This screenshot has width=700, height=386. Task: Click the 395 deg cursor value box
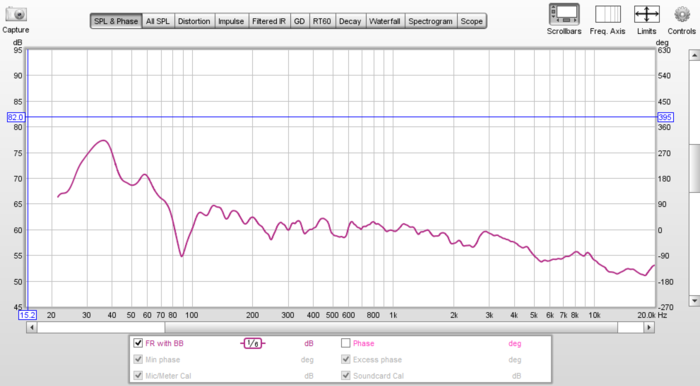pyautogui.click(x=665, y=117)
